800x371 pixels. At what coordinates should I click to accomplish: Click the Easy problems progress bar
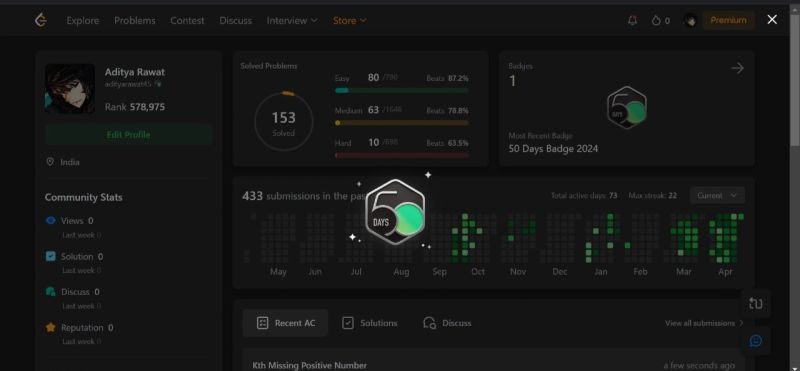click(x=402, y=90)
